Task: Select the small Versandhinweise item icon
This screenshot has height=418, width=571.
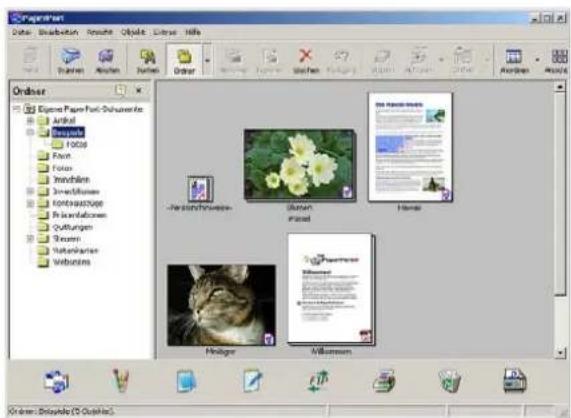Action: point(200,189)
